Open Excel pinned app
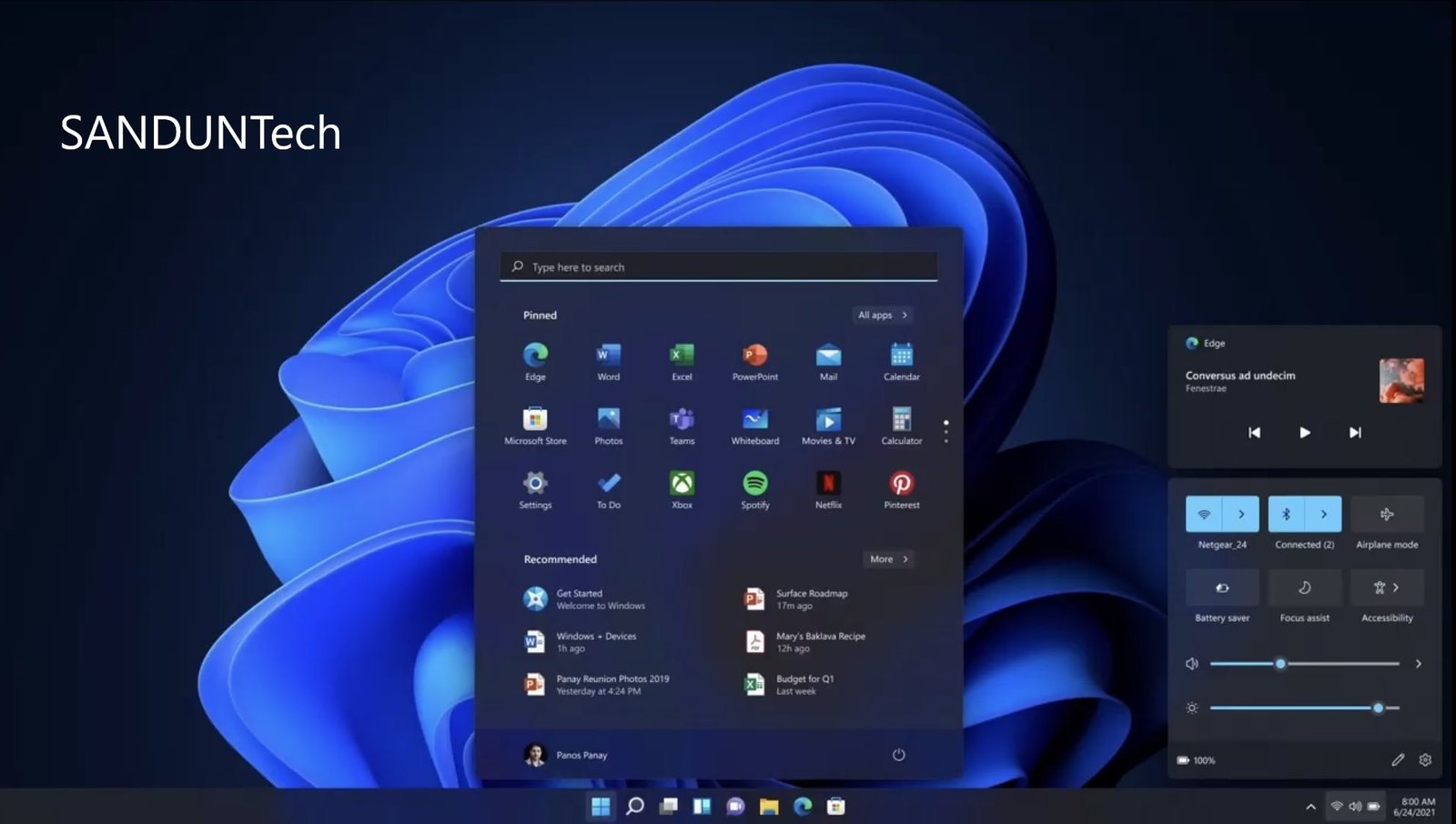Image resolution: width=1456 pixels, height=824 pixels. click(682, 361)
